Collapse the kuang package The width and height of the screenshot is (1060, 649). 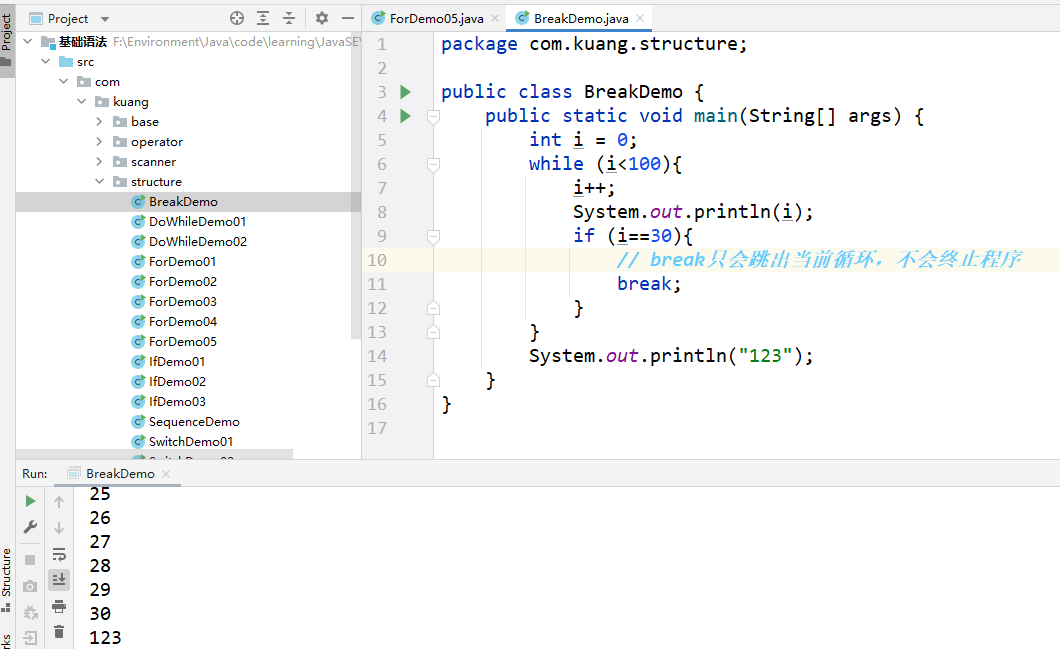click(82, 101)
